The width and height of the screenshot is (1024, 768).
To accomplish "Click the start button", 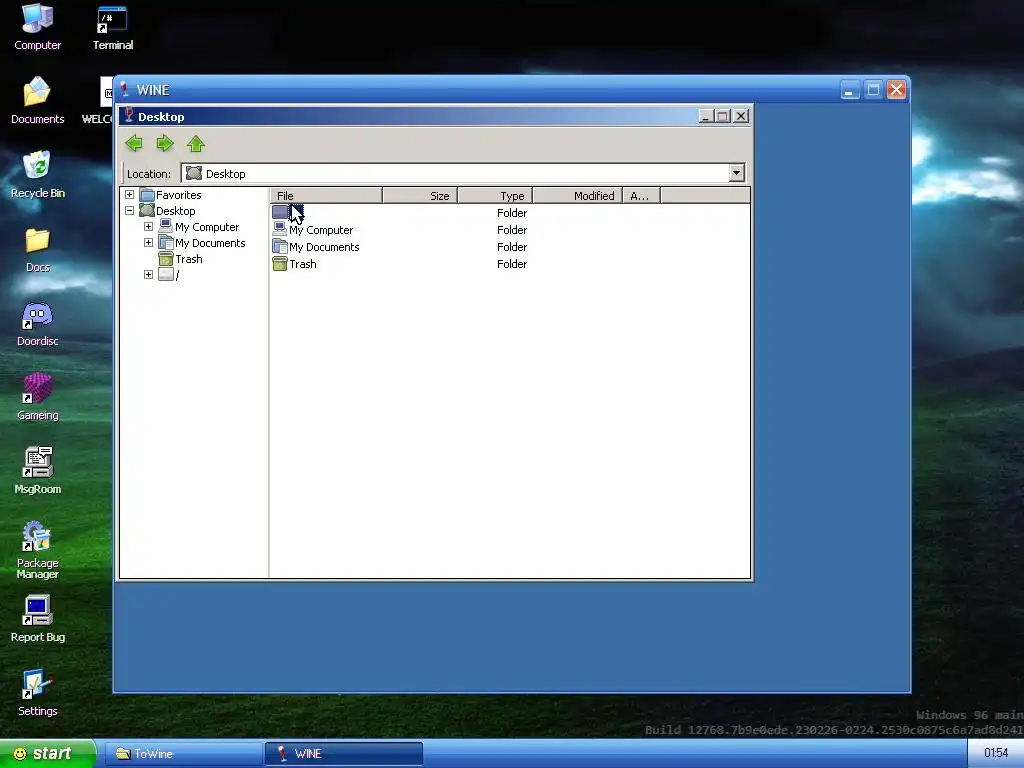I will [47, 754].
